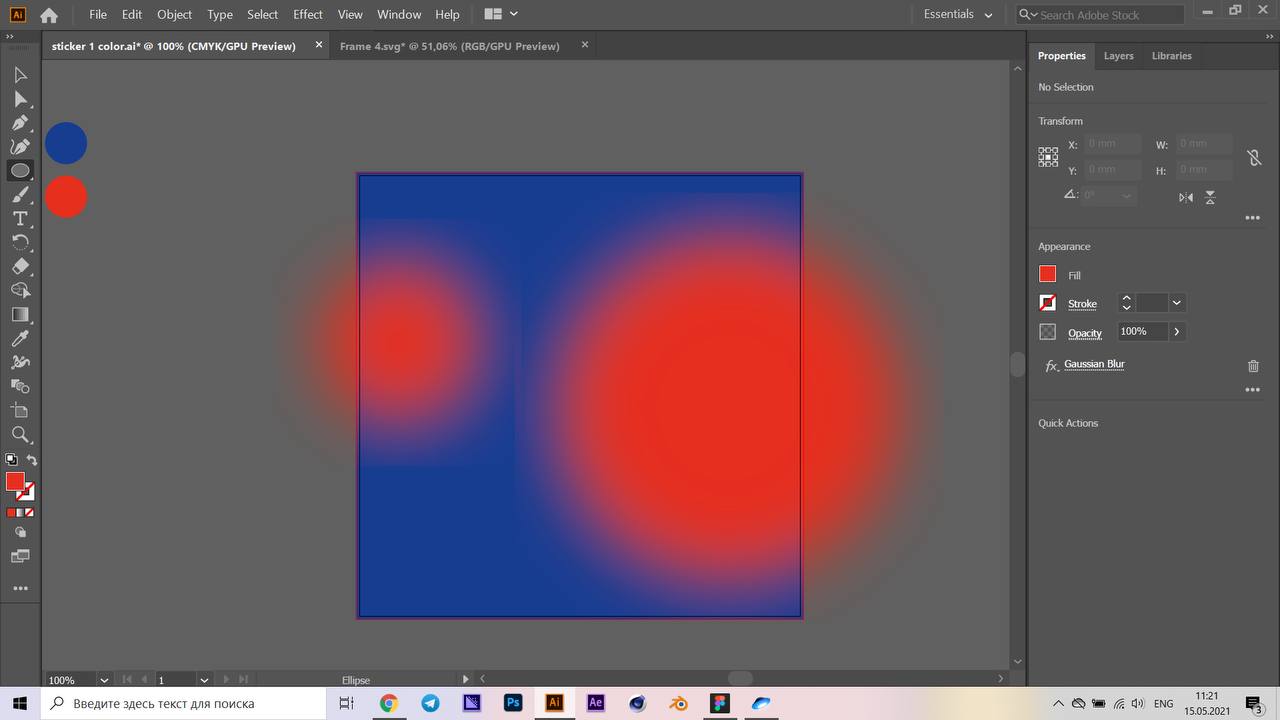Show more Transform options

[x=1252, y=218]
